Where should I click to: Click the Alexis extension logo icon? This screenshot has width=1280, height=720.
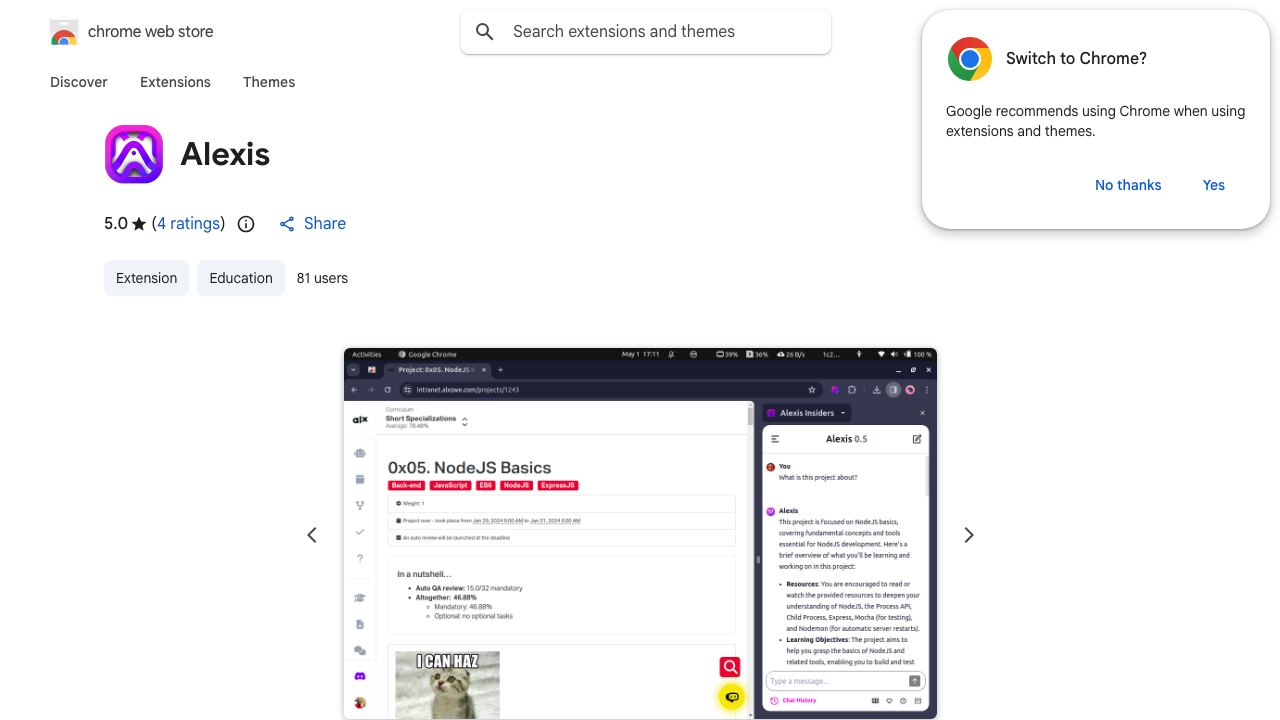point(134,154)
